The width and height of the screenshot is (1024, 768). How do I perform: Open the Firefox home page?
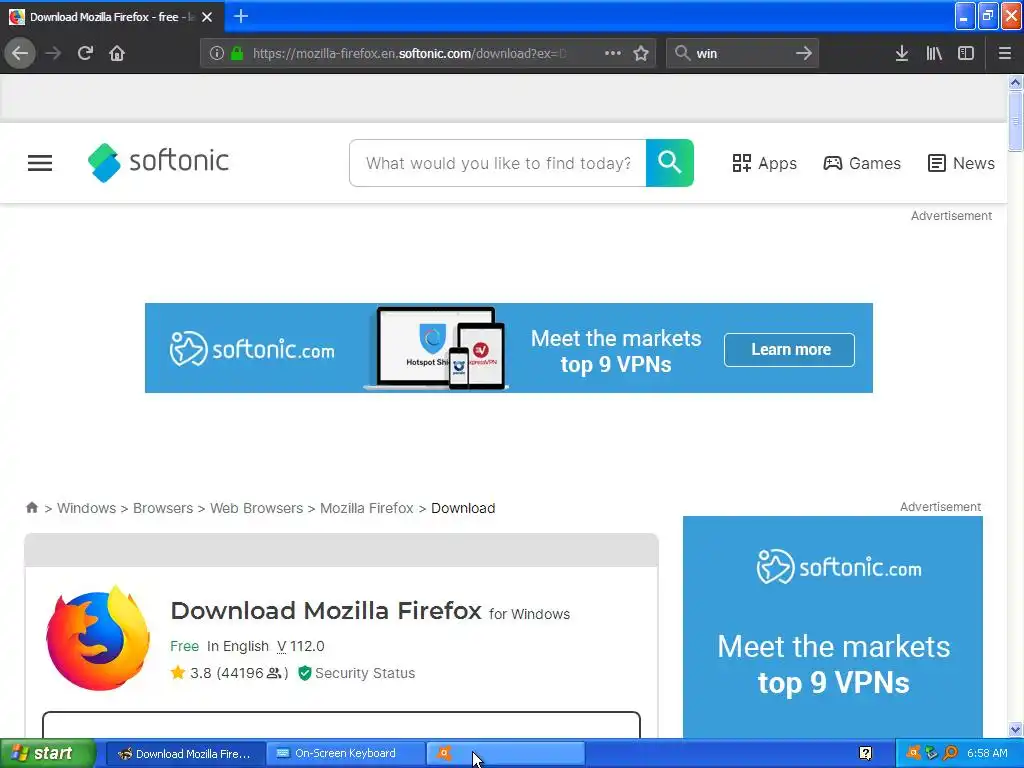(x=117, y=53)
